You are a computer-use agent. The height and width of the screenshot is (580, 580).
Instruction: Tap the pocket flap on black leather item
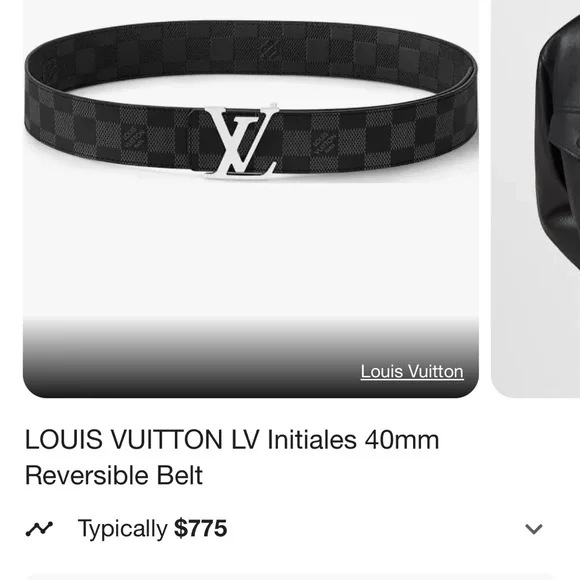click(564, 131)
